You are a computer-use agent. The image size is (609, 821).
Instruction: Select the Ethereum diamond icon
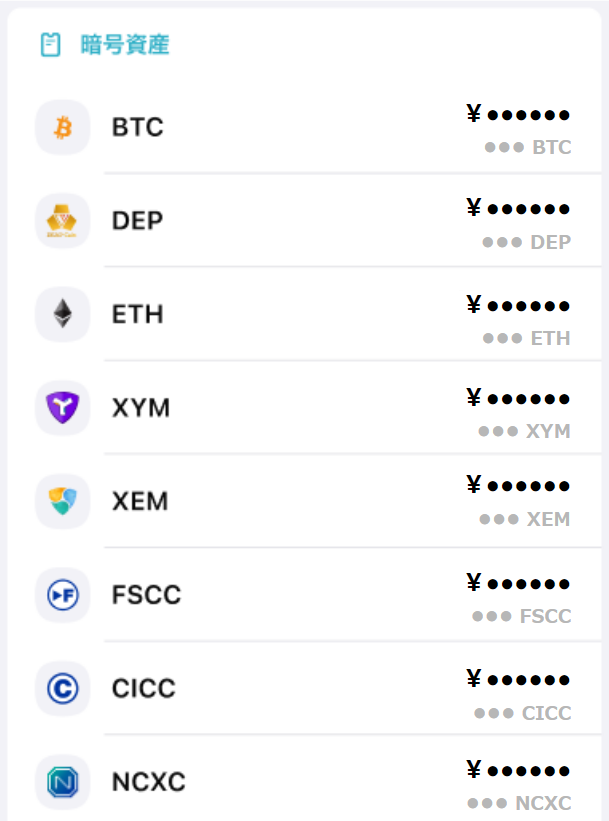tap(63, 314)
